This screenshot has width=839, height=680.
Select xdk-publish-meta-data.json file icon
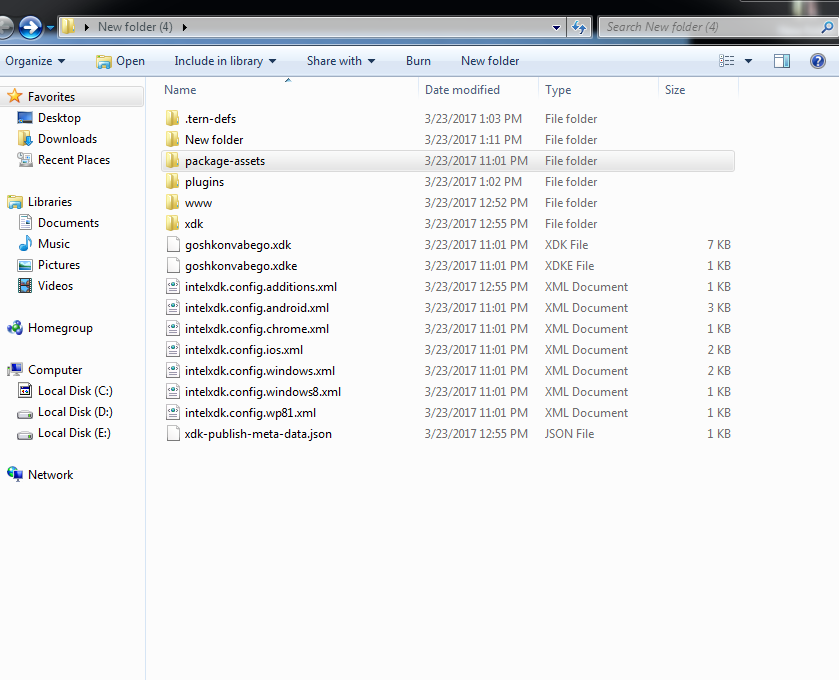click(x=173, y=433)
